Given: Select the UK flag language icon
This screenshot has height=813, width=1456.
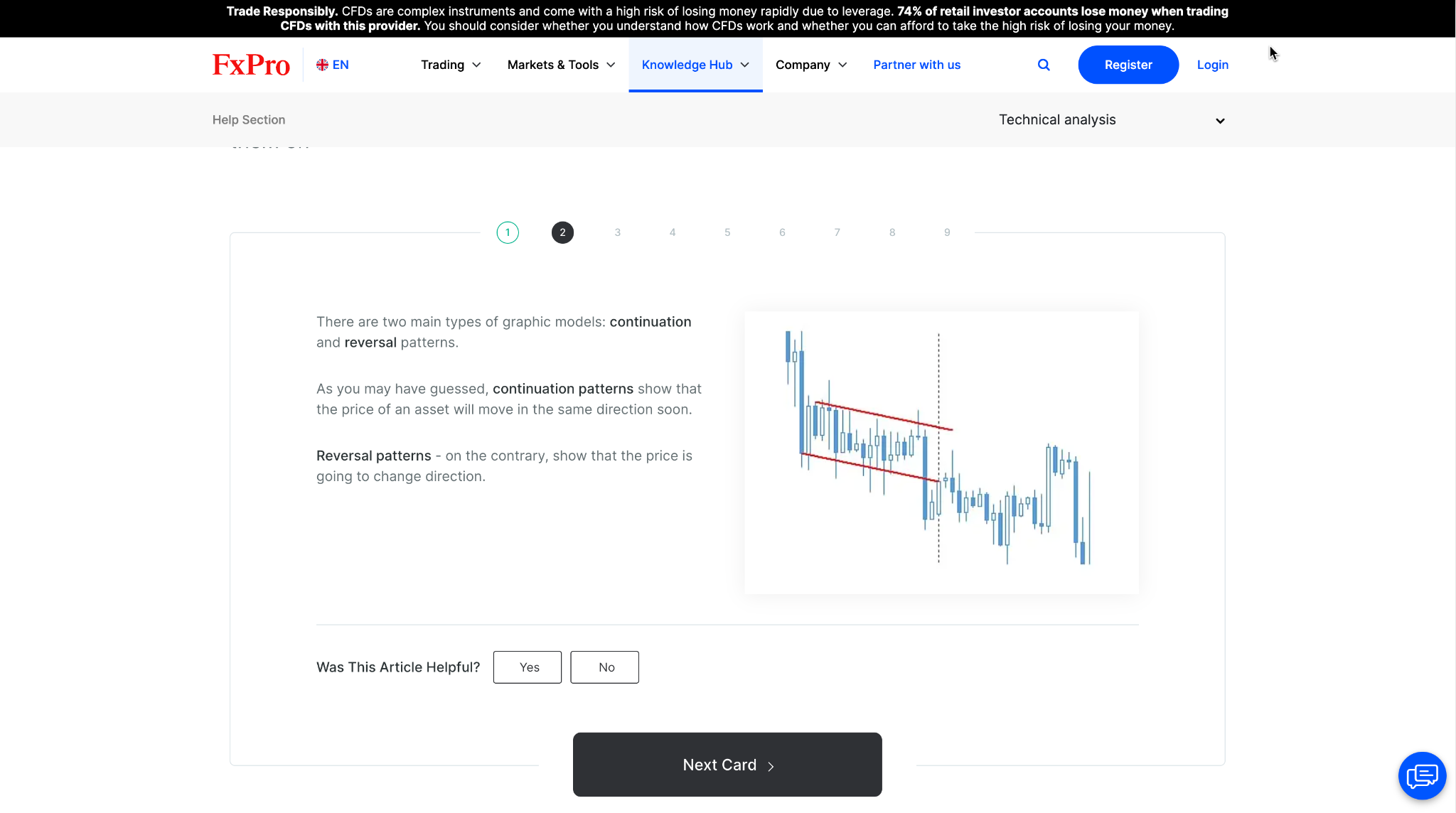Looking at the screenshot, I should (x=322, y=64).
